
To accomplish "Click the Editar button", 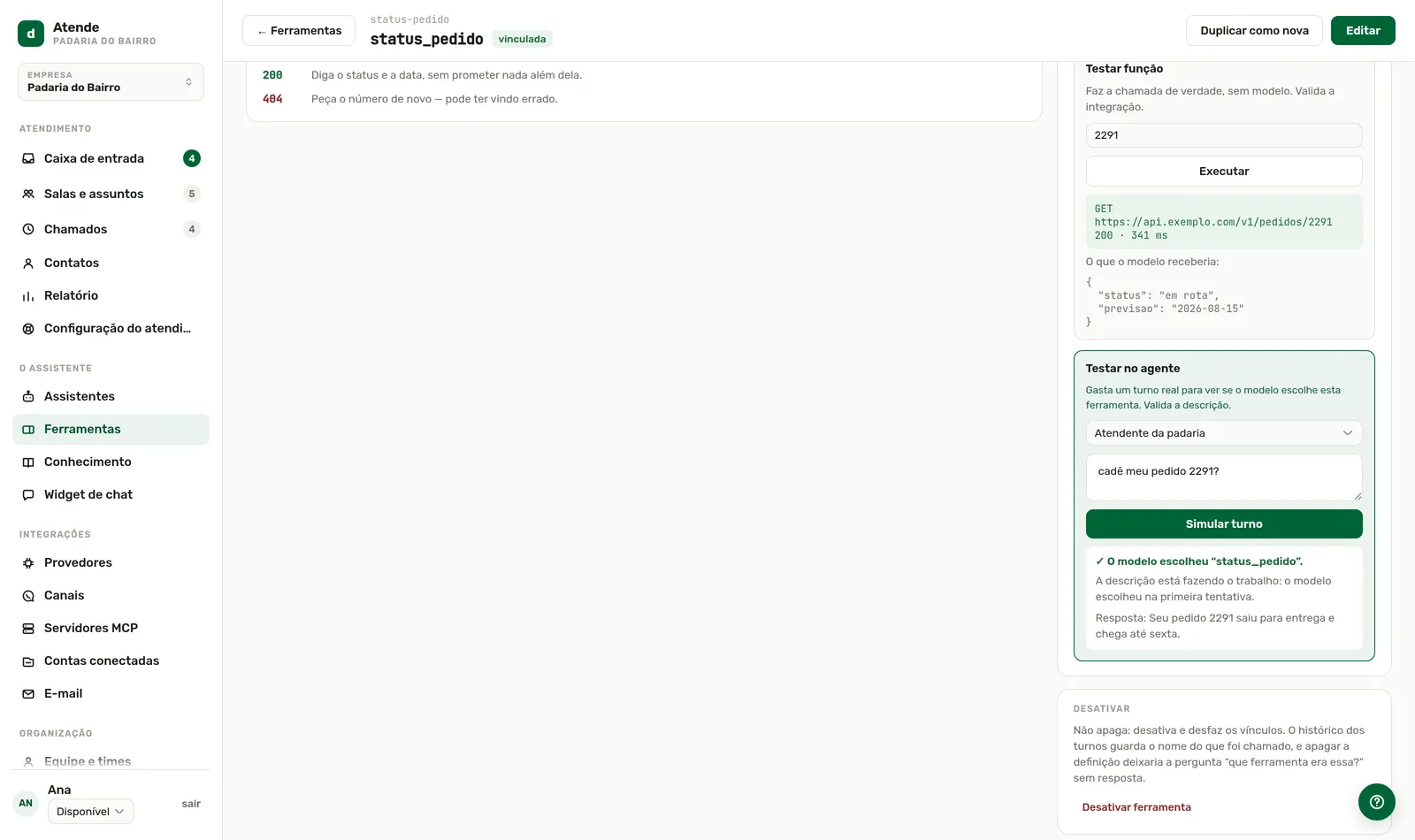I will [x=1363, y=30].
